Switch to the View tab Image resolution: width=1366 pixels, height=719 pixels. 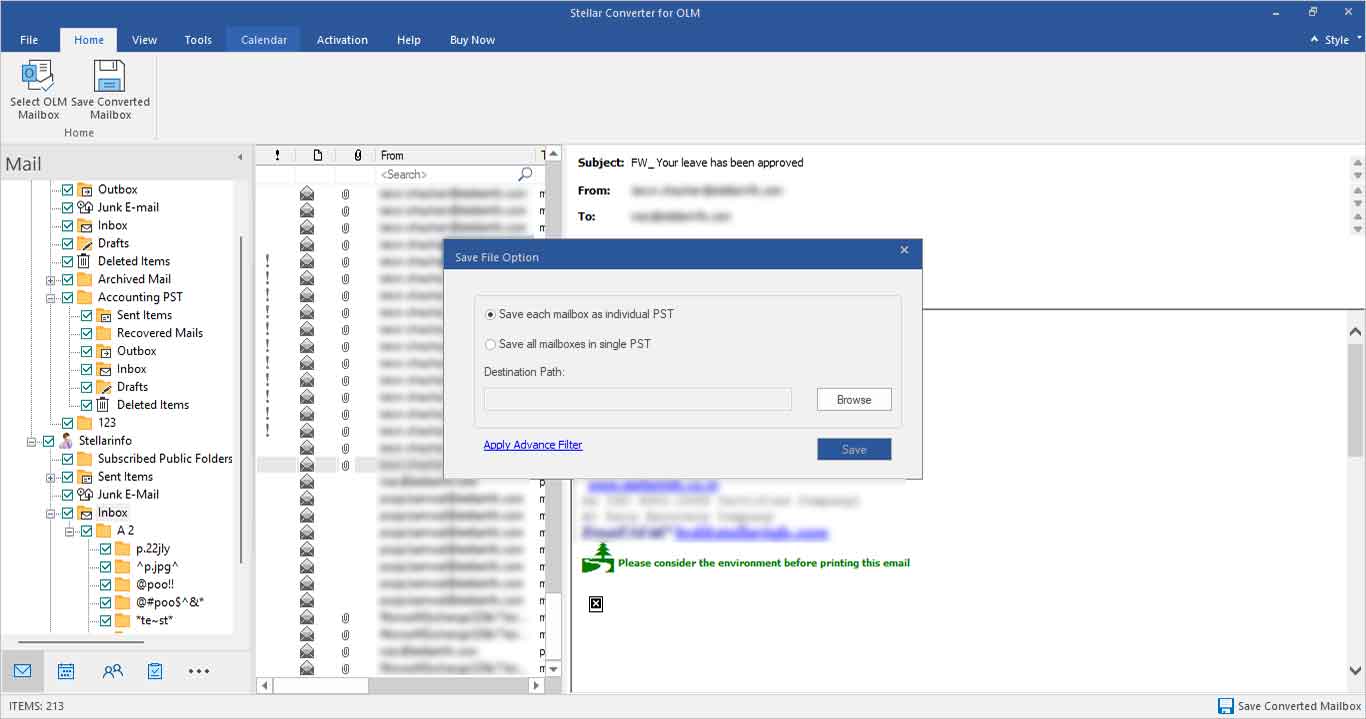point(145,40)
